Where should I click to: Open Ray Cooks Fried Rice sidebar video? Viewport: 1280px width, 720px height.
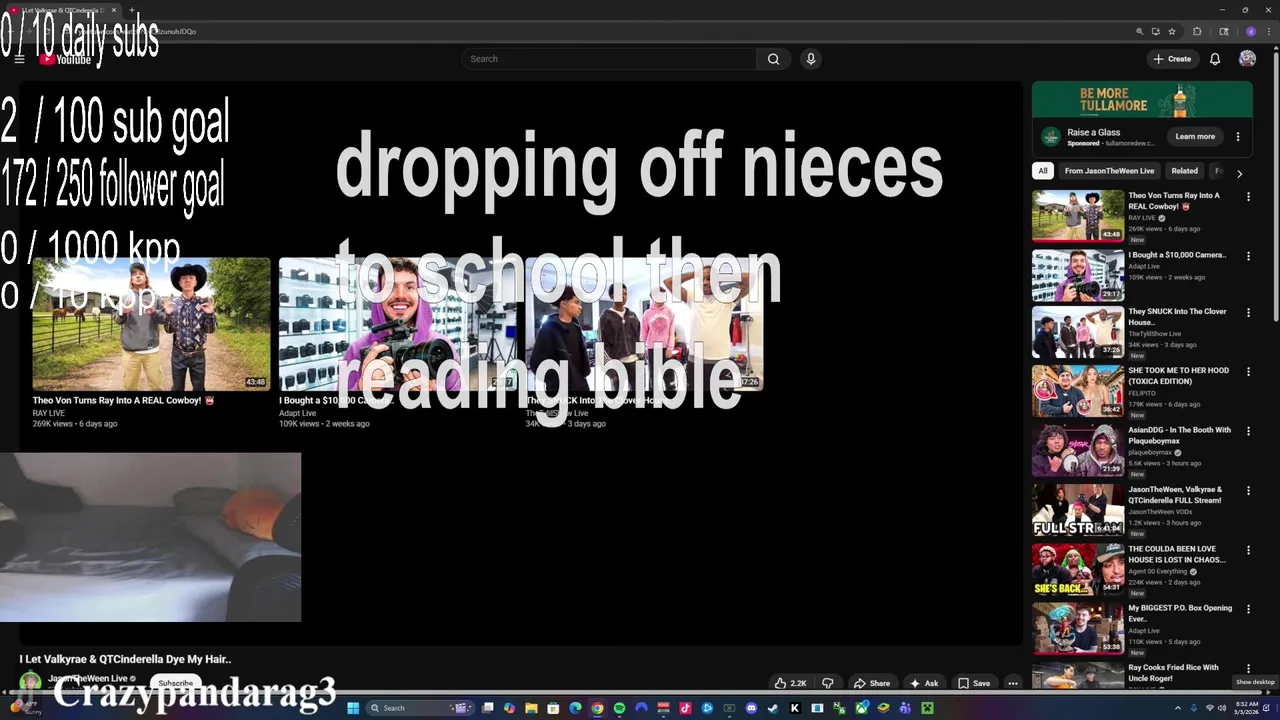(1174, 672)
